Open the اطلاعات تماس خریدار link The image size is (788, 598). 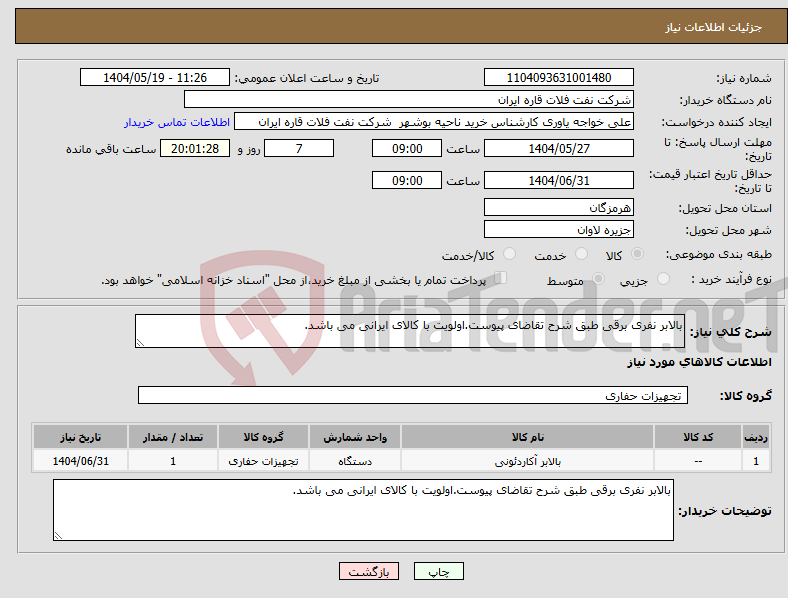point(177,122)
